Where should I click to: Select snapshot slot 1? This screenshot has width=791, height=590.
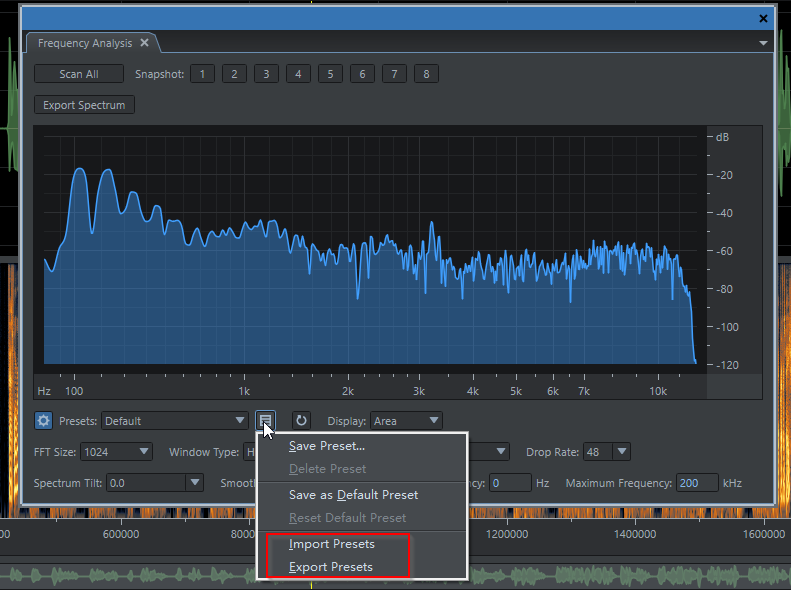point(202,74)
